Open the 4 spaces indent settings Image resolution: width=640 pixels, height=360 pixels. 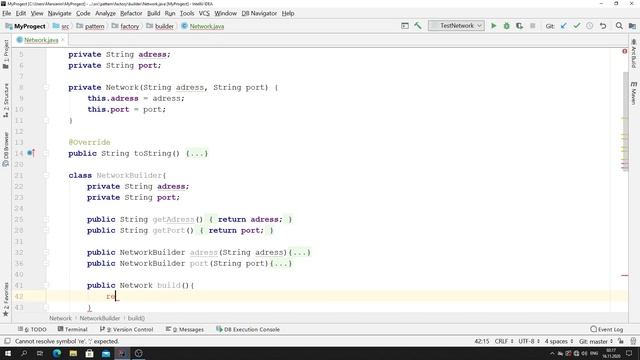point(559,341)
